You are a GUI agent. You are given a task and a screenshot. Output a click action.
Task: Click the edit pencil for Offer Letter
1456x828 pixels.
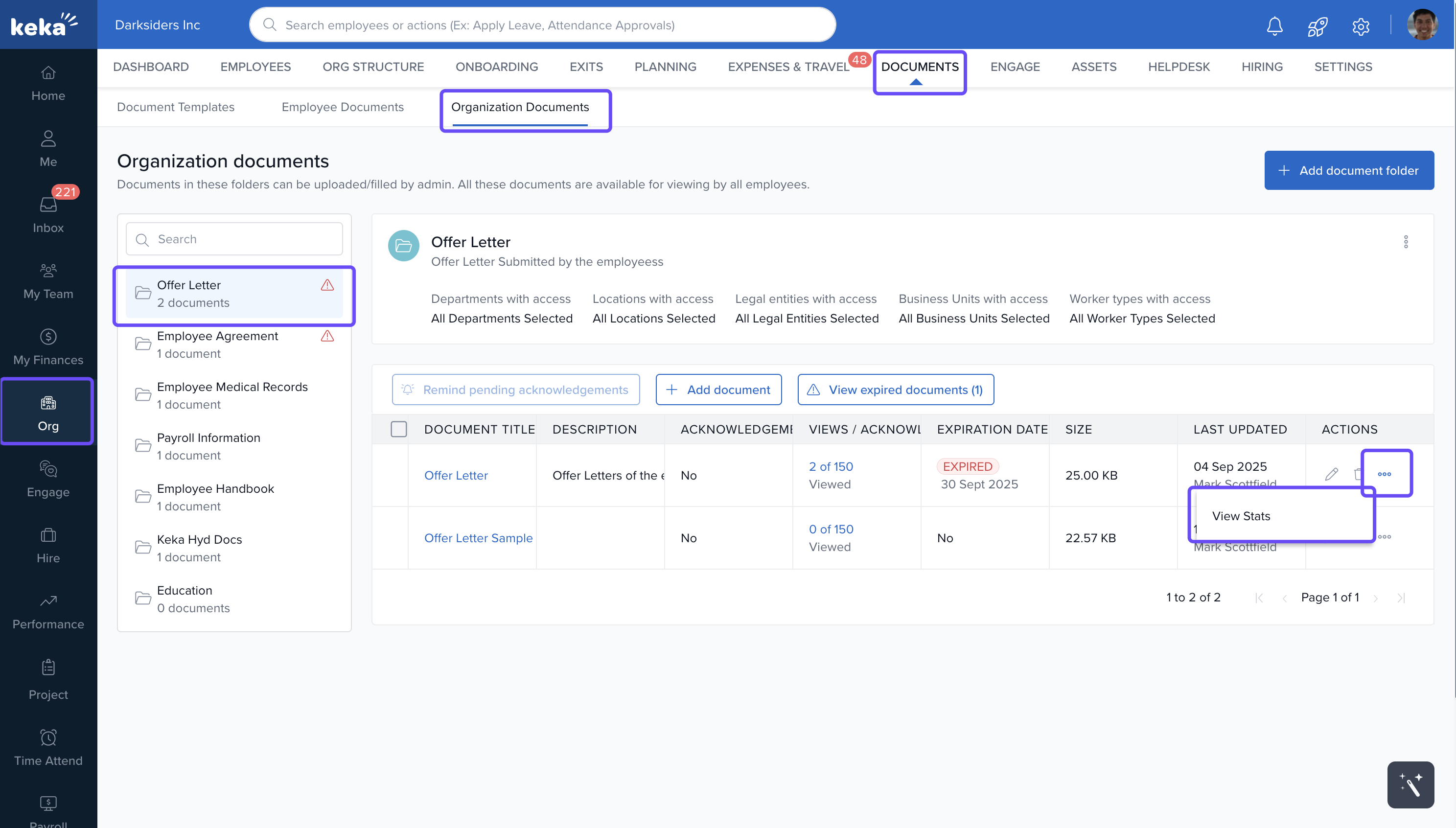pyautogui.click(x=1331, y=474)
